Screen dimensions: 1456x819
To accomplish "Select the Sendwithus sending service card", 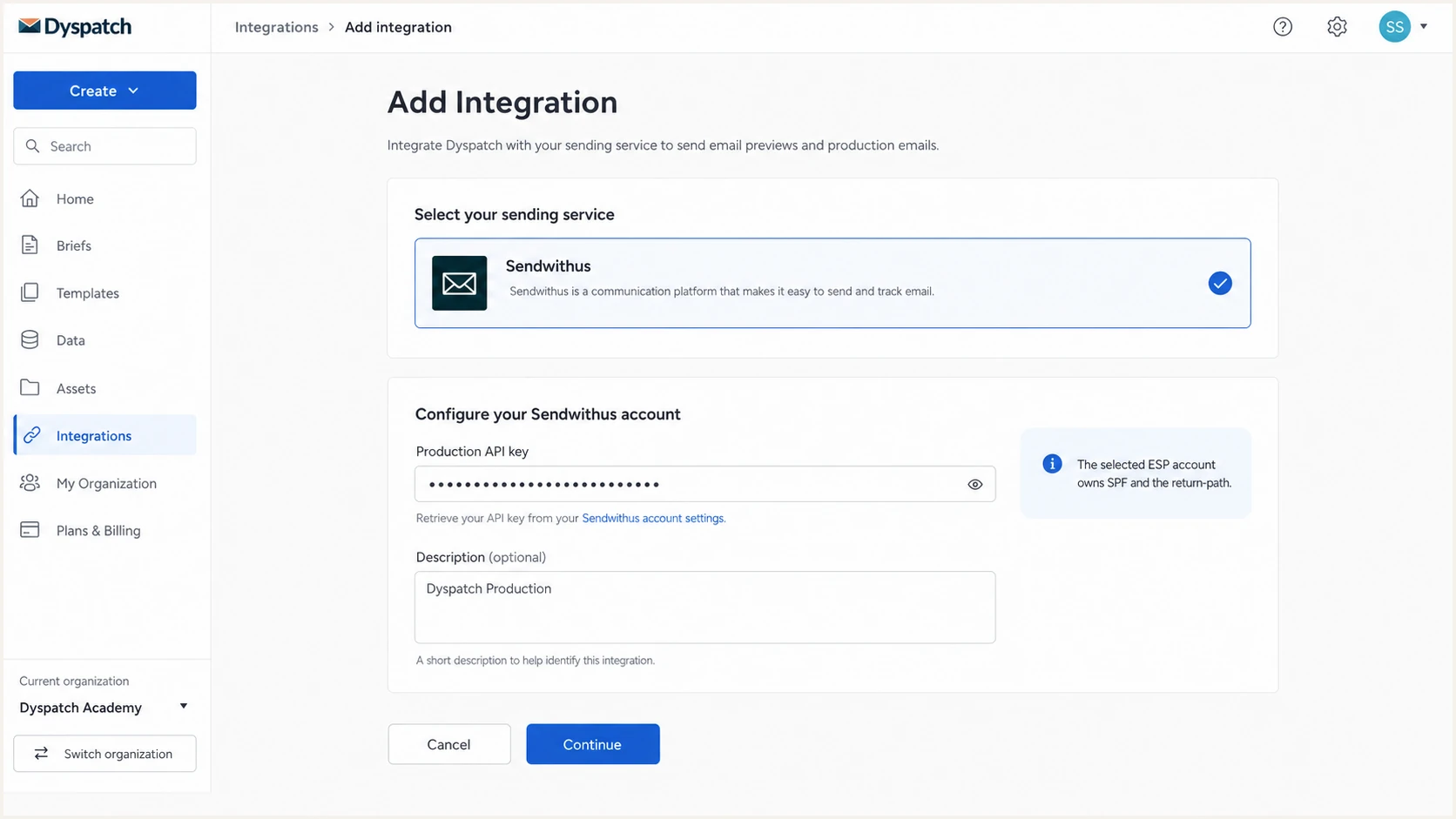I will (x=832, y=283).
